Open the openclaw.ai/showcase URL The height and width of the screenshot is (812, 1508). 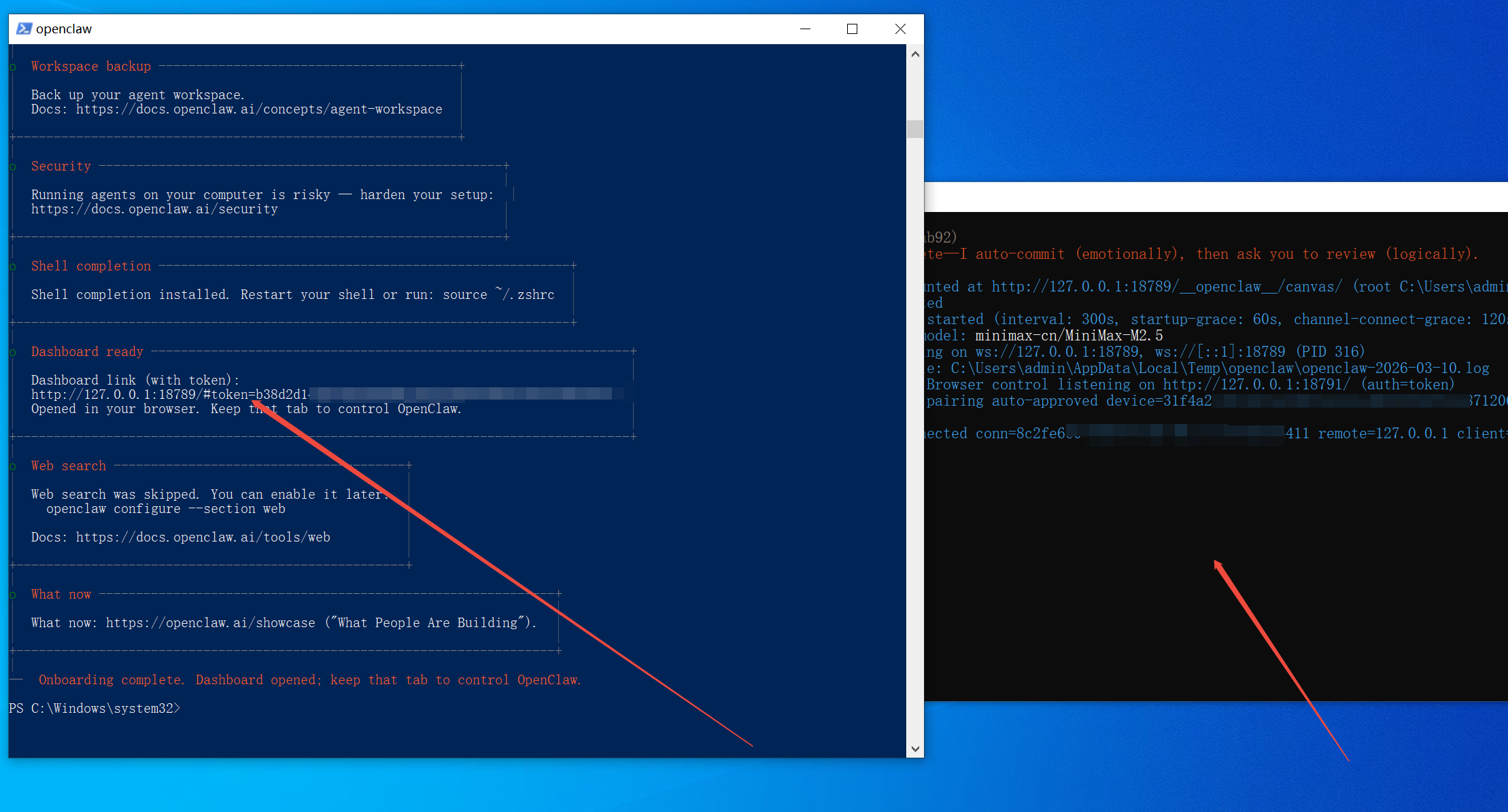pyautogui.click(x=211, y=623)
